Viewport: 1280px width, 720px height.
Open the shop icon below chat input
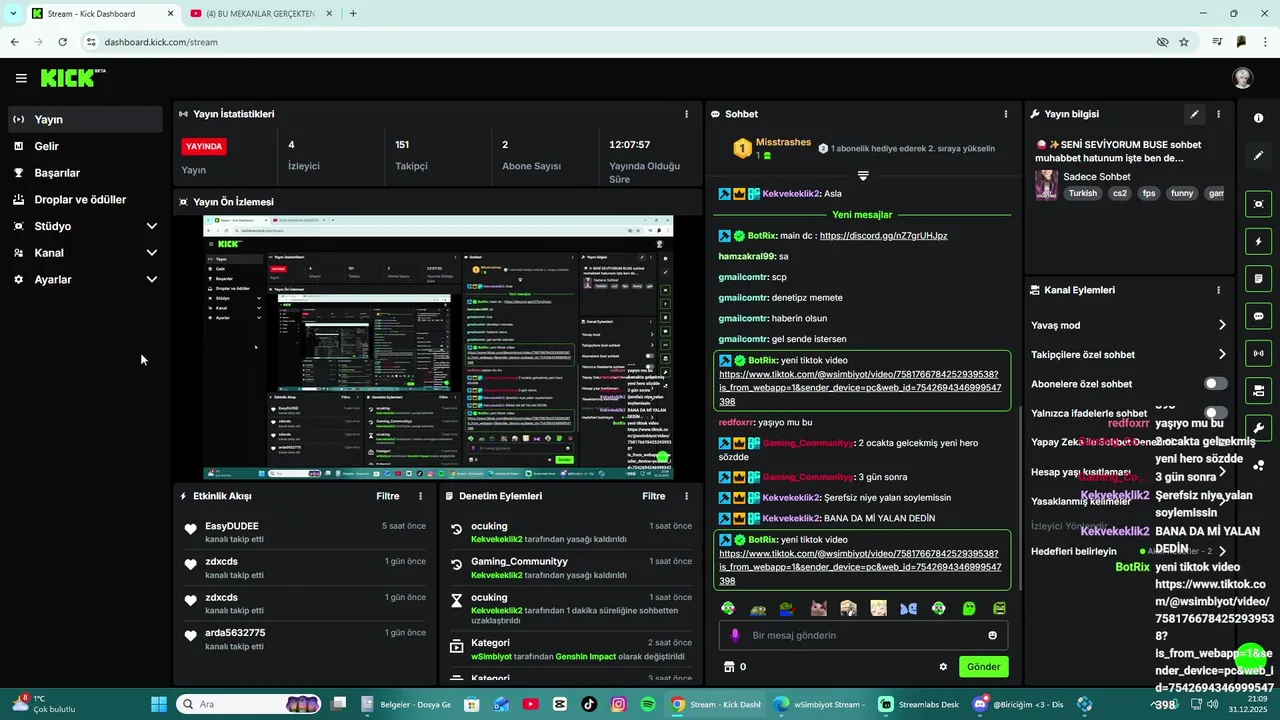[729, 667]
